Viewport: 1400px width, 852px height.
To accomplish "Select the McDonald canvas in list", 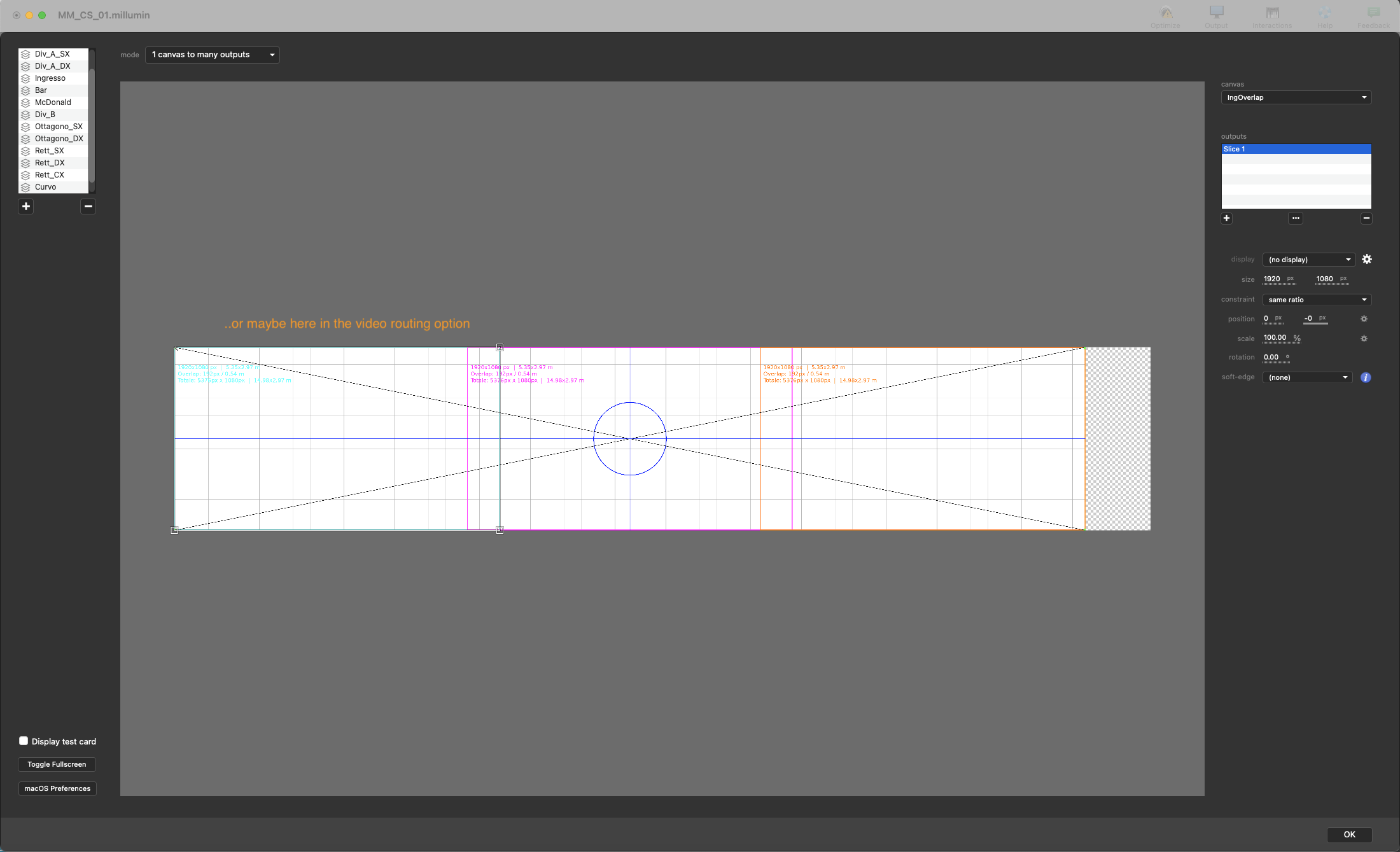I will (x=53, y=102).
